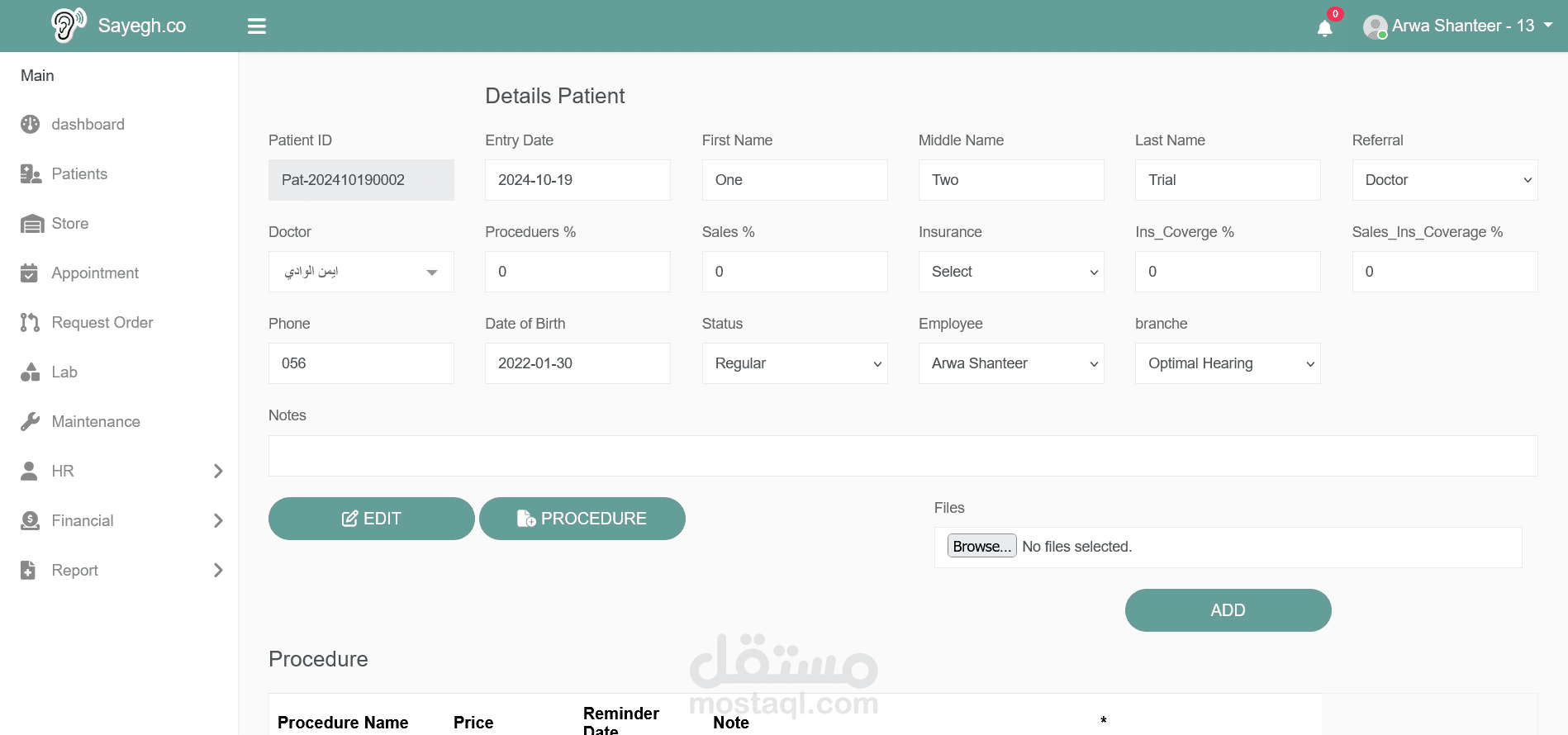Click the Date of Birth field
1568x735 pixels.
[577, 363]
